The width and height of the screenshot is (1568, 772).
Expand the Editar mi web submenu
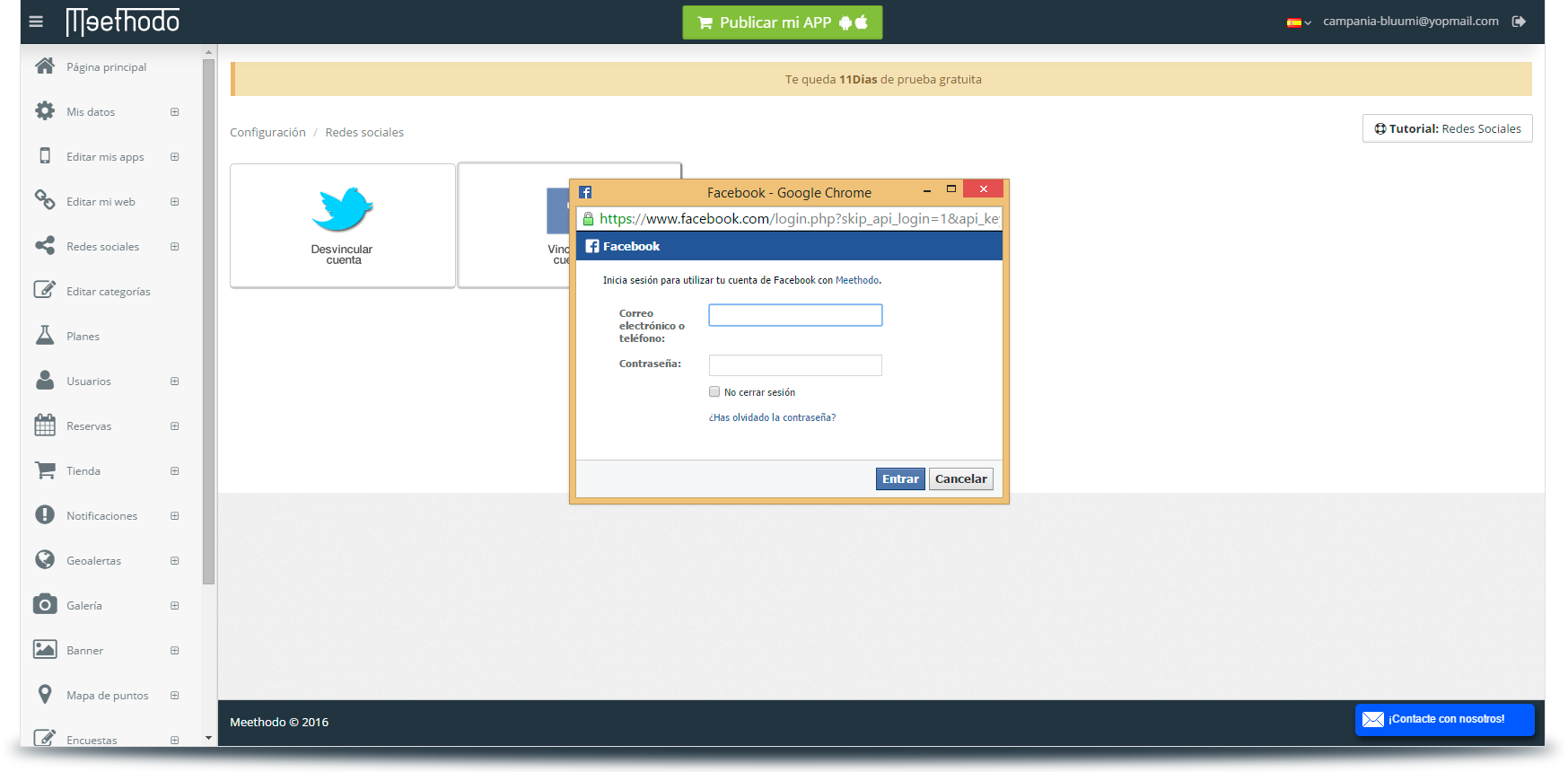[x=175, y=202]
